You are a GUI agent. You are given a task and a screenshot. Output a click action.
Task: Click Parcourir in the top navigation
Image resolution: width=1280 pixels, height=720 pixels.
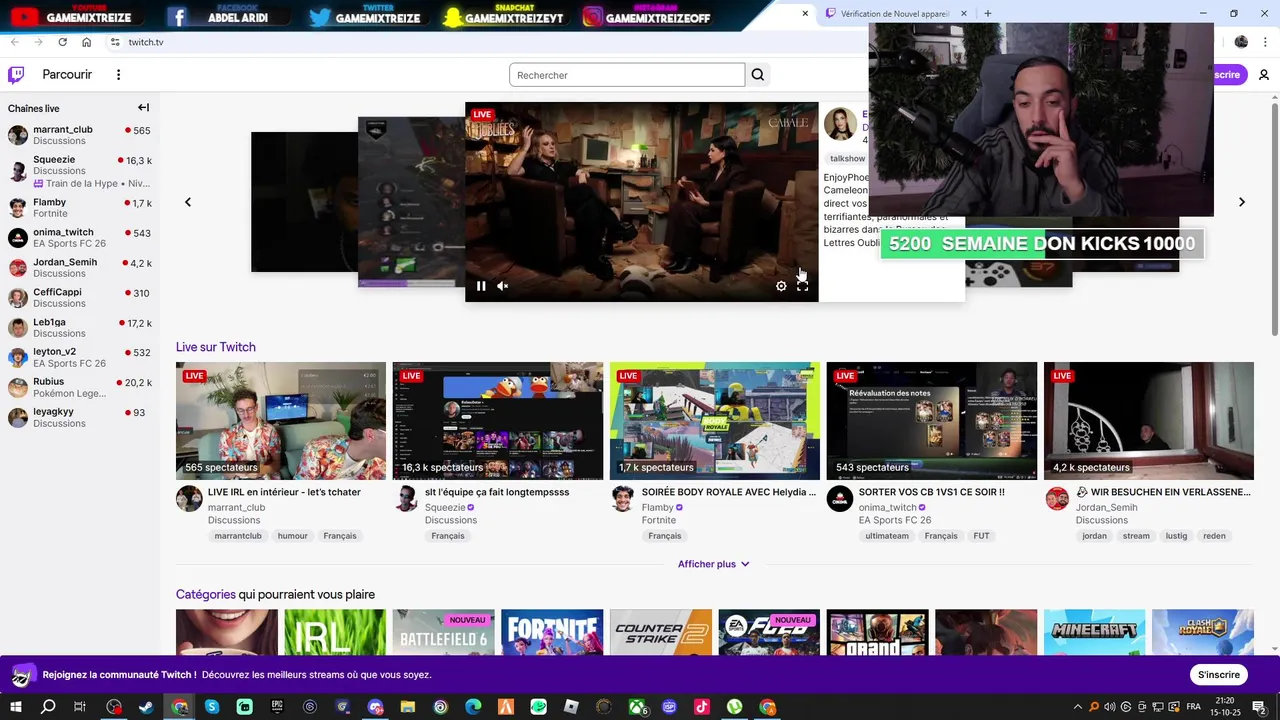(x=67, y=75)
